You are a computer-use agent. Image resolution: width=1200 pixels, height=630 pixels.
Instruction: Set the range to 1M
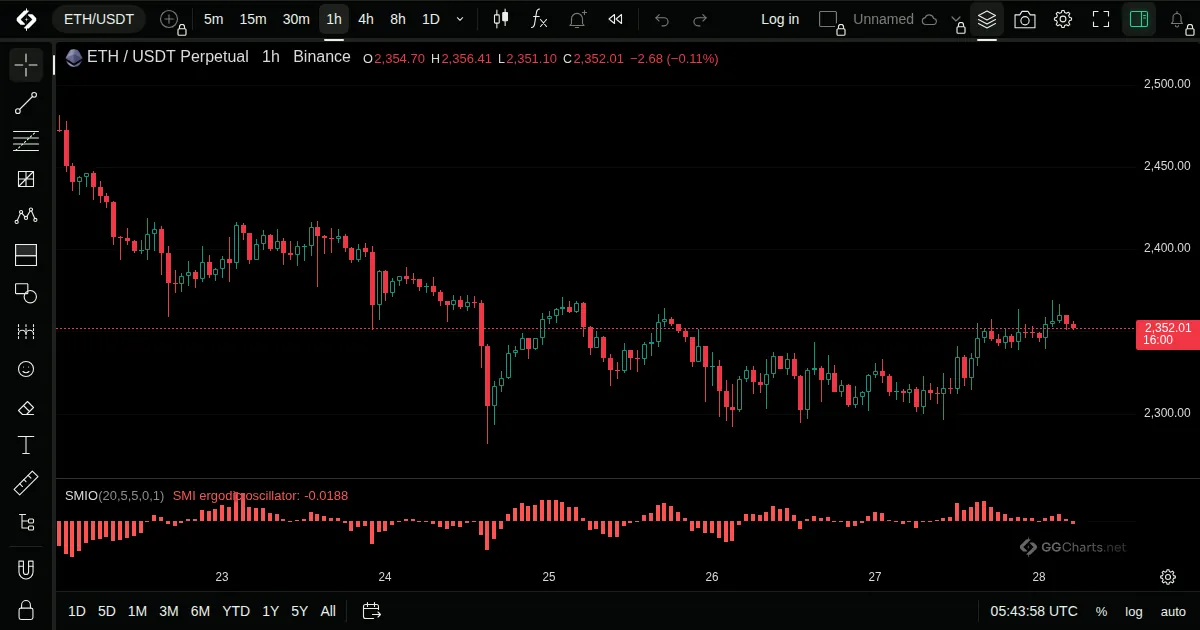(137, 611)
